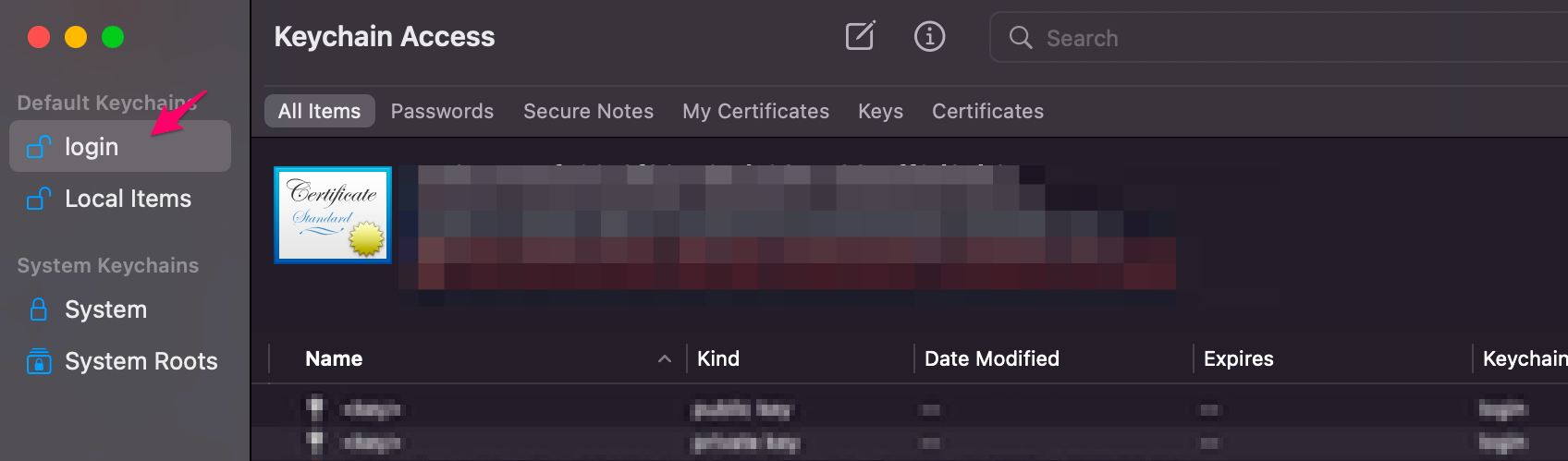Select the unlocked padlock icon beside login

coord(39,147)
